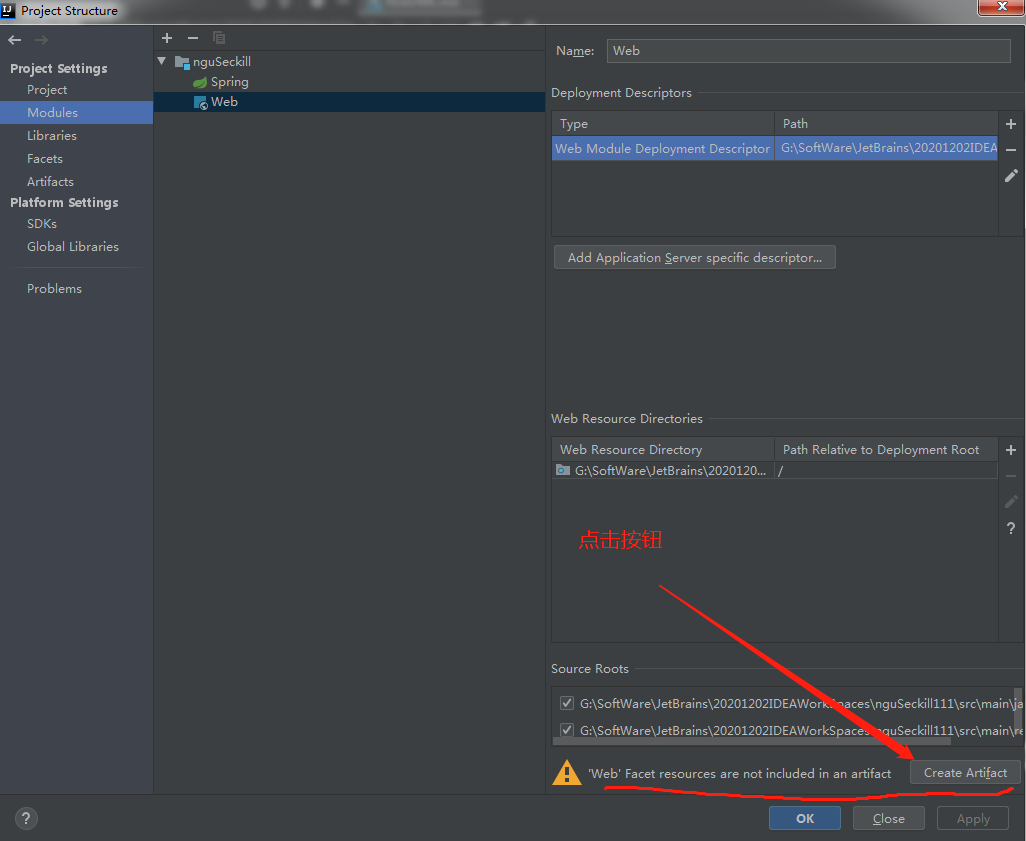Screen dimensions: 1026x841
Task: Open the SDKs platform settings
Action: coord(42,224)
